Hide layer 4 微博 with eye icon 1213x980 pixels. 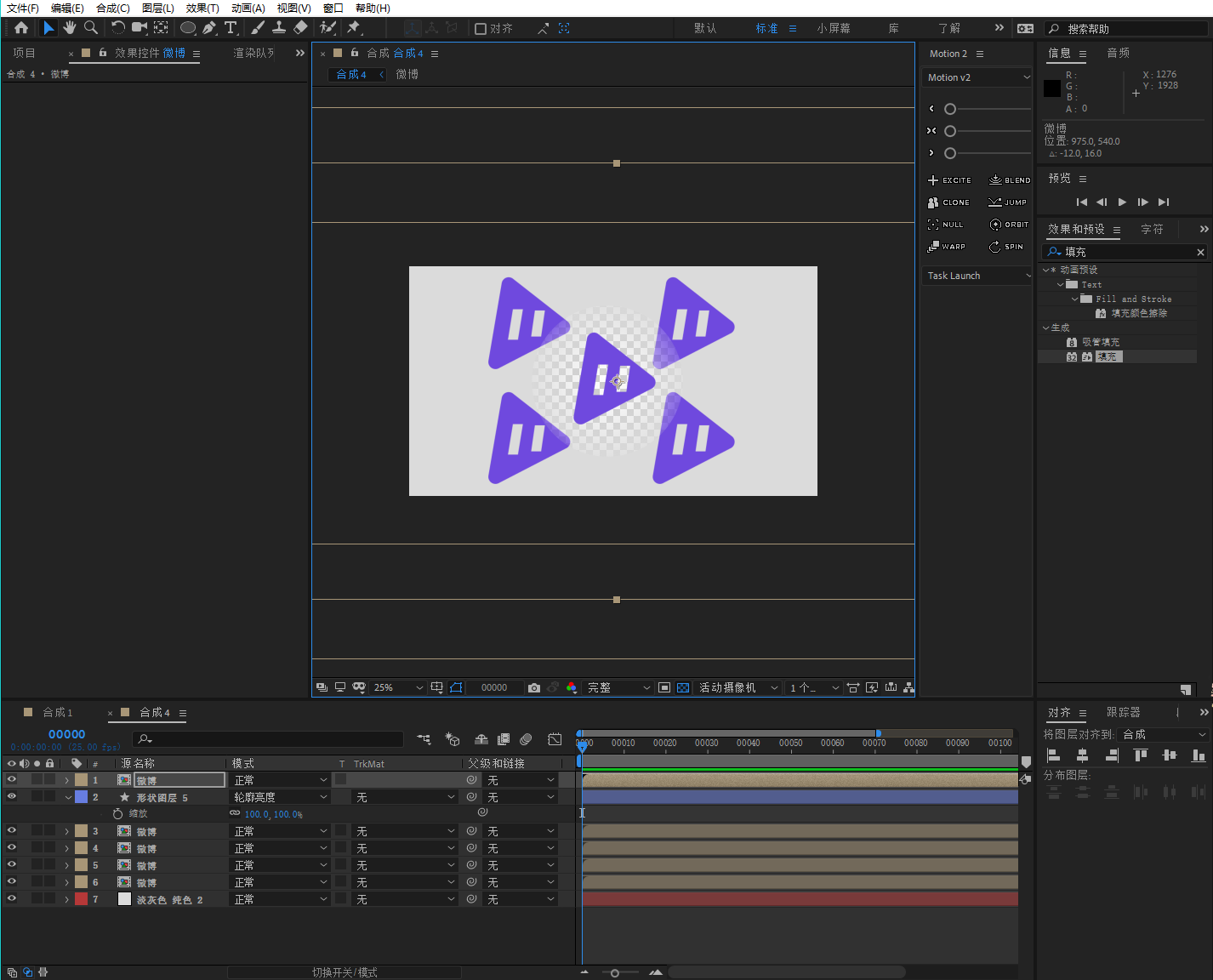tap(12, 847)
